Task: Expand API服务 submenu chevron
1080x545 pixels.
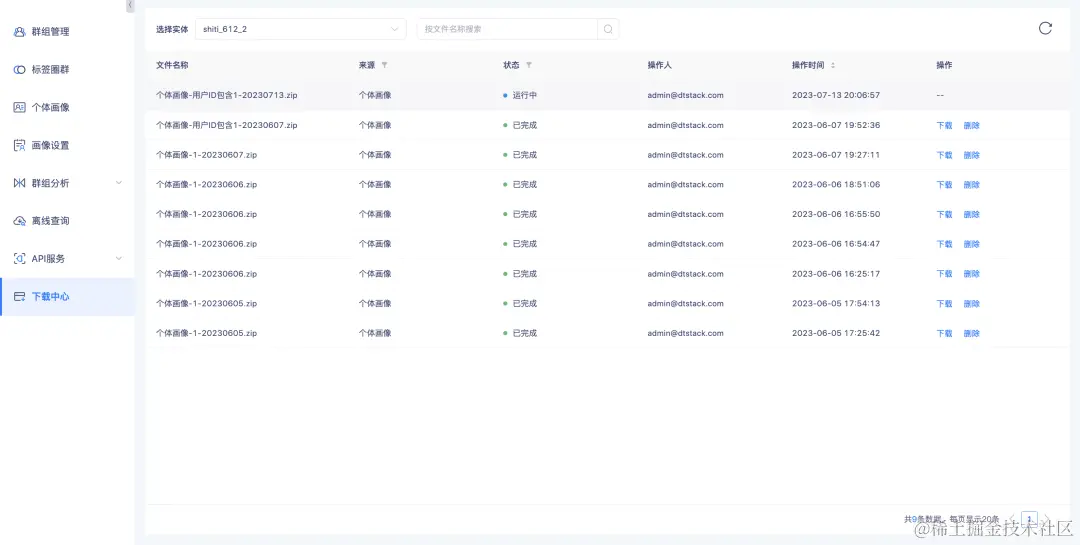Action: pyautogui.click(x=118, y=259)
